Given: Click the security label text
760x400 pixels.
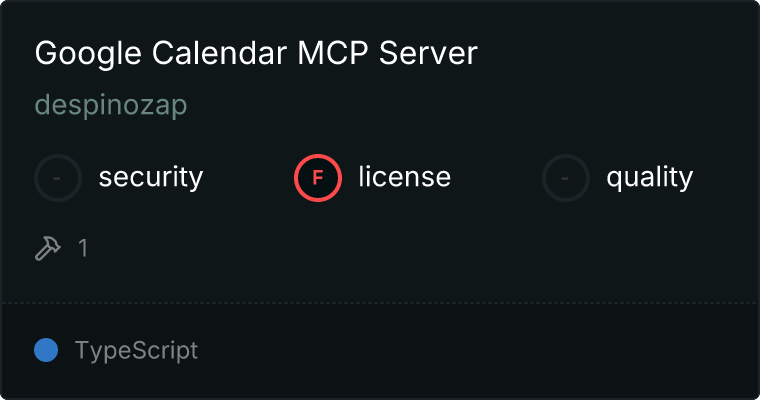Looking at the screenshot, I should pos(151,177).
